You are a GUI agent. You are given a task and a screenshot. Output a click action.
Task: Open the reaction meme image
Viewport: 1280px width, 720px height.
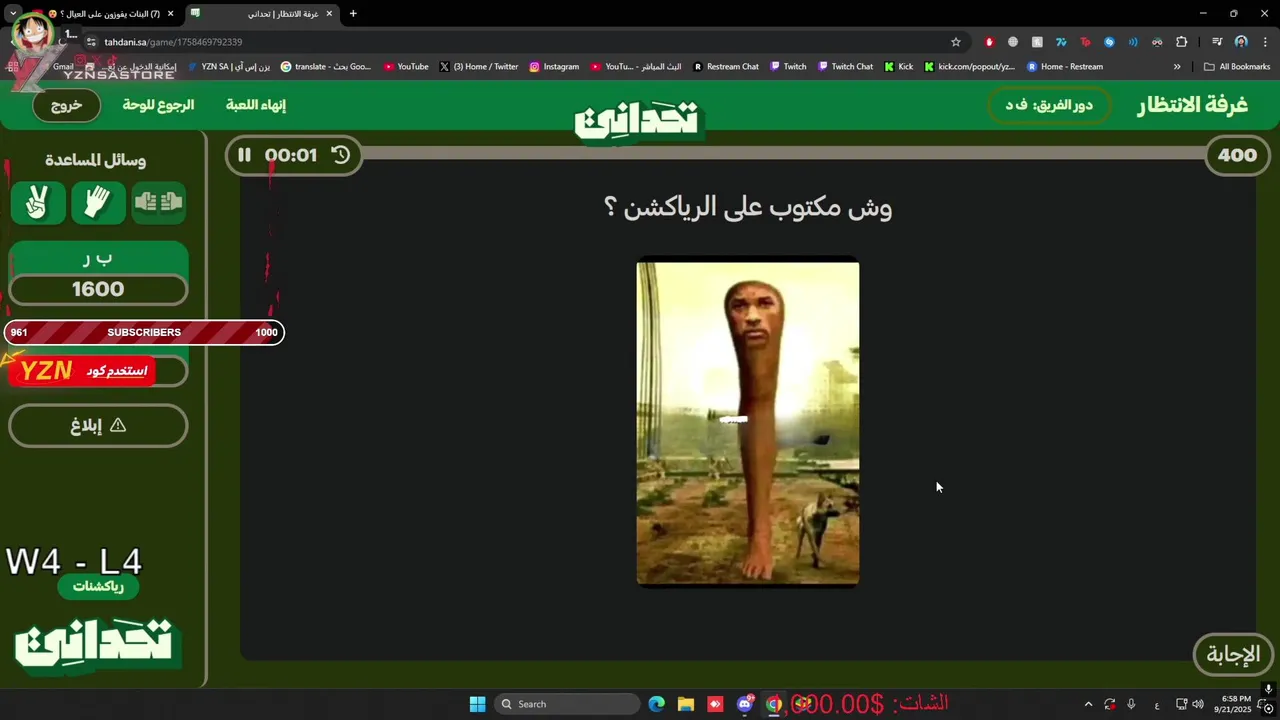748,422
